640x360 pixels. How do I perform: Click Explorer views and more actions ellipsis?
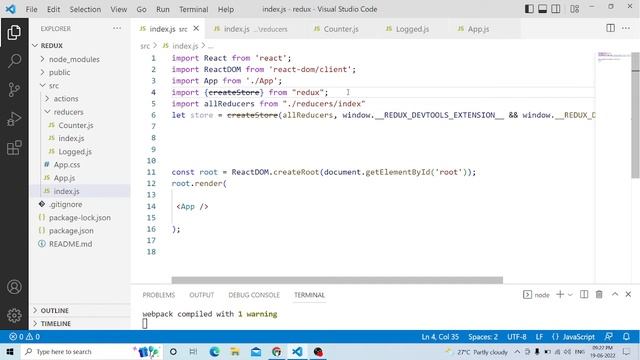coord(117,28)
